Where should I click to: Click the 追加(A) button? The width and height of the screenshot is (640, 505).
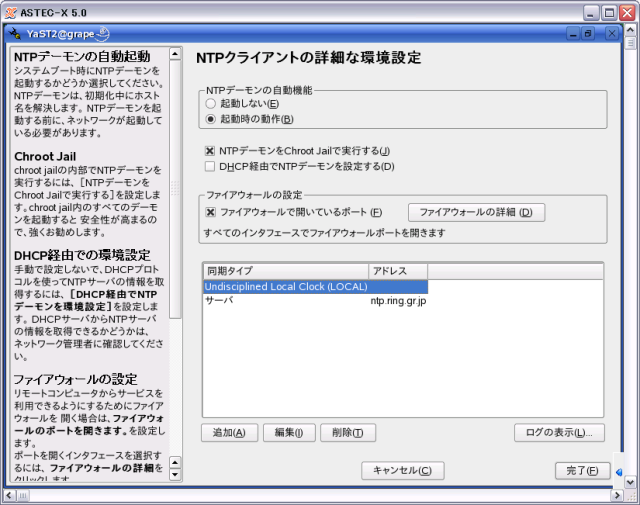point(229,433)
